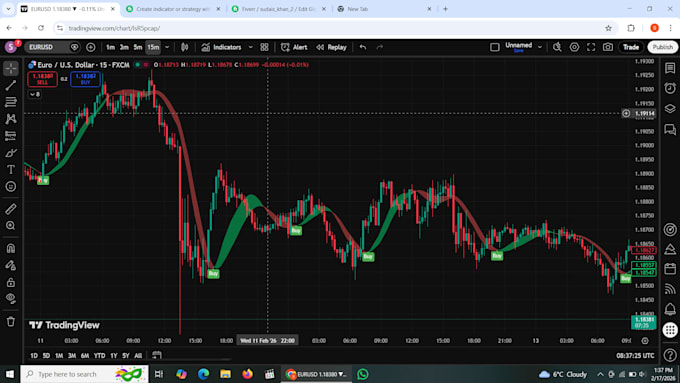Click the compare or add symbol plus icon
Image resolution: width=680 pixels, height=383 pixels.
click(91, 47)
